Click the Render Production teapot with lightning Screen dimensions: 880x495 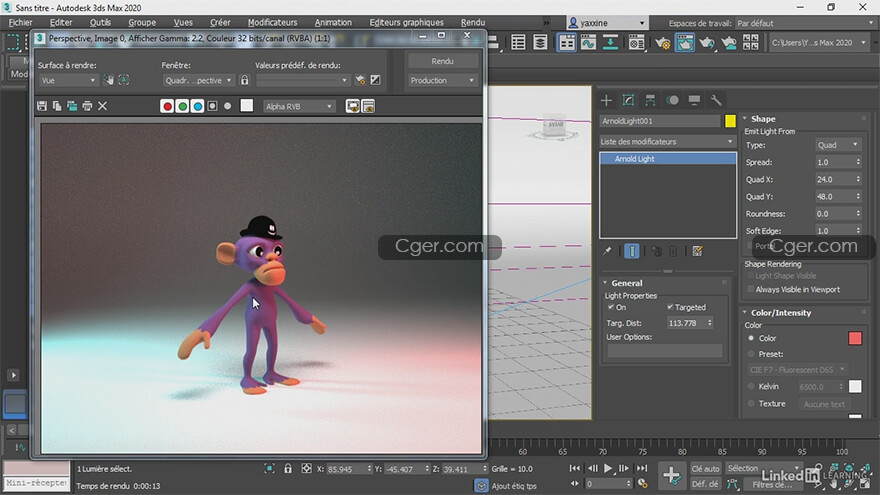[707, 43]
